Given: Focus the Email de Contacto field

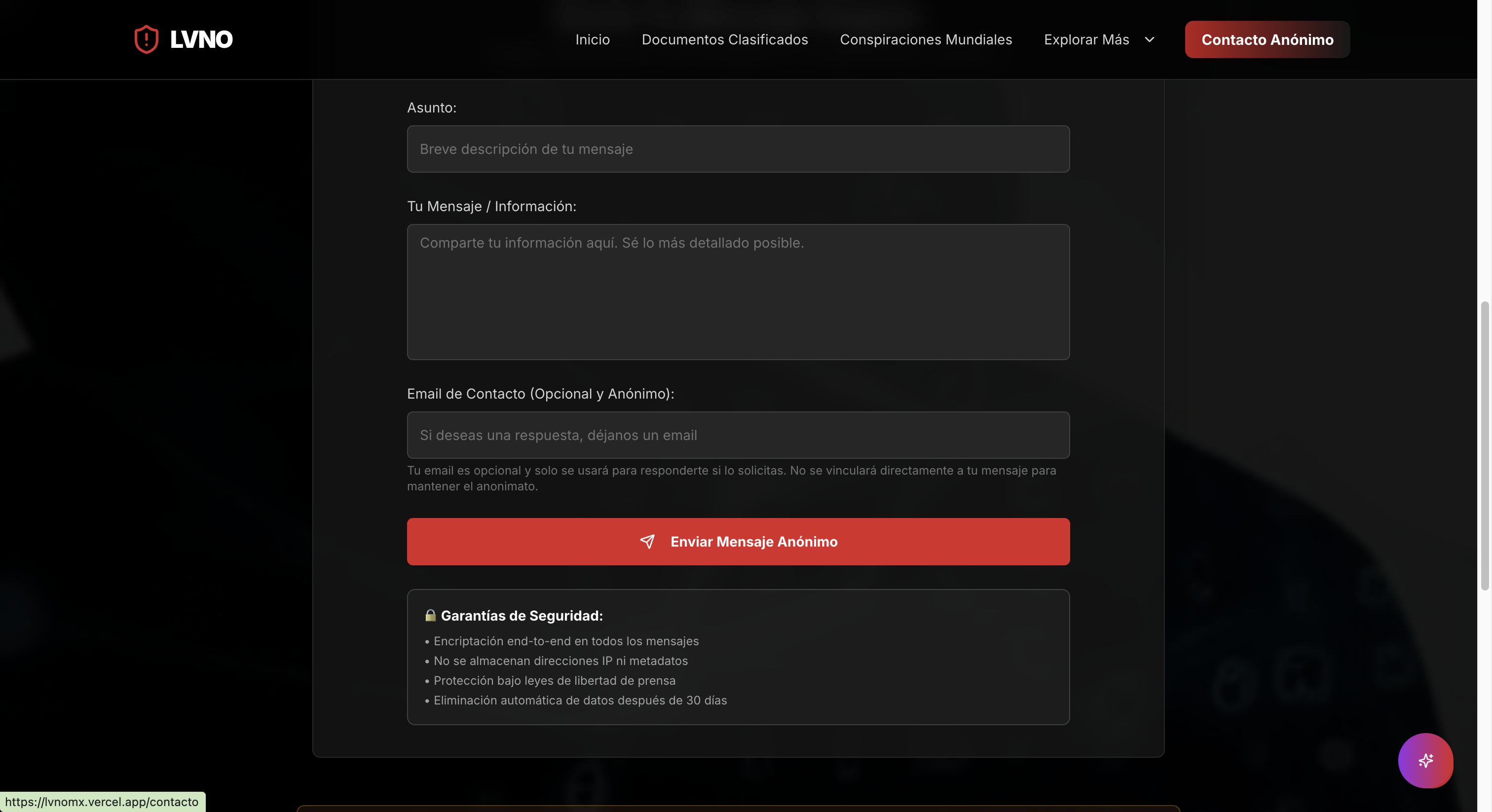Looking at the screenshot, I should 738,435.
